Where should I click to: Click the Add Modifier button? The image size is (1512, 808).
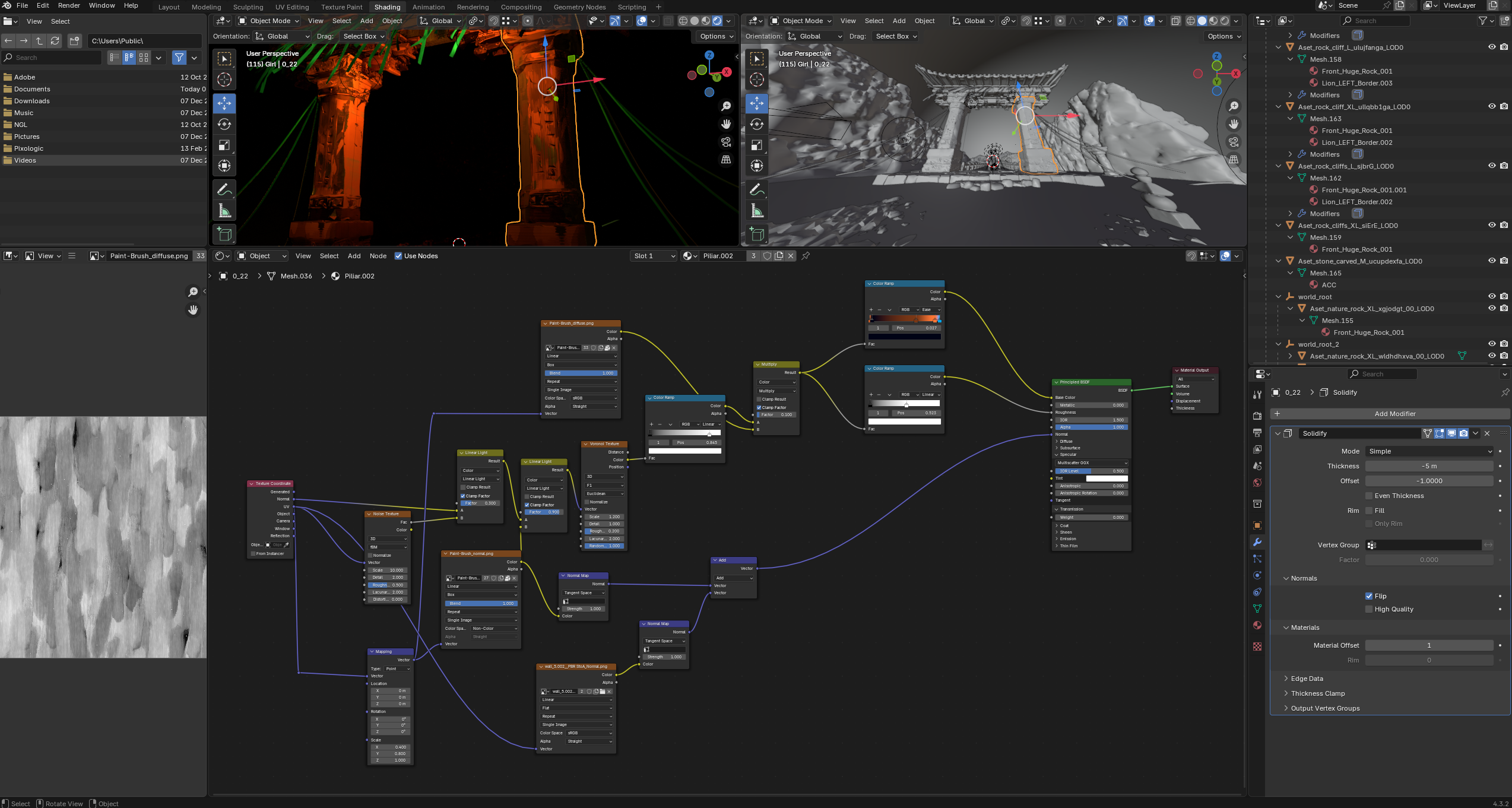(x=1395, y=414)
